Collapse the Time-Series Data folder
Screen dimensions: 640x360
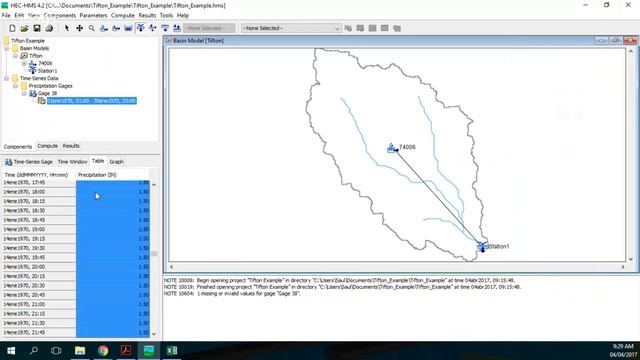tap(7, 78)
